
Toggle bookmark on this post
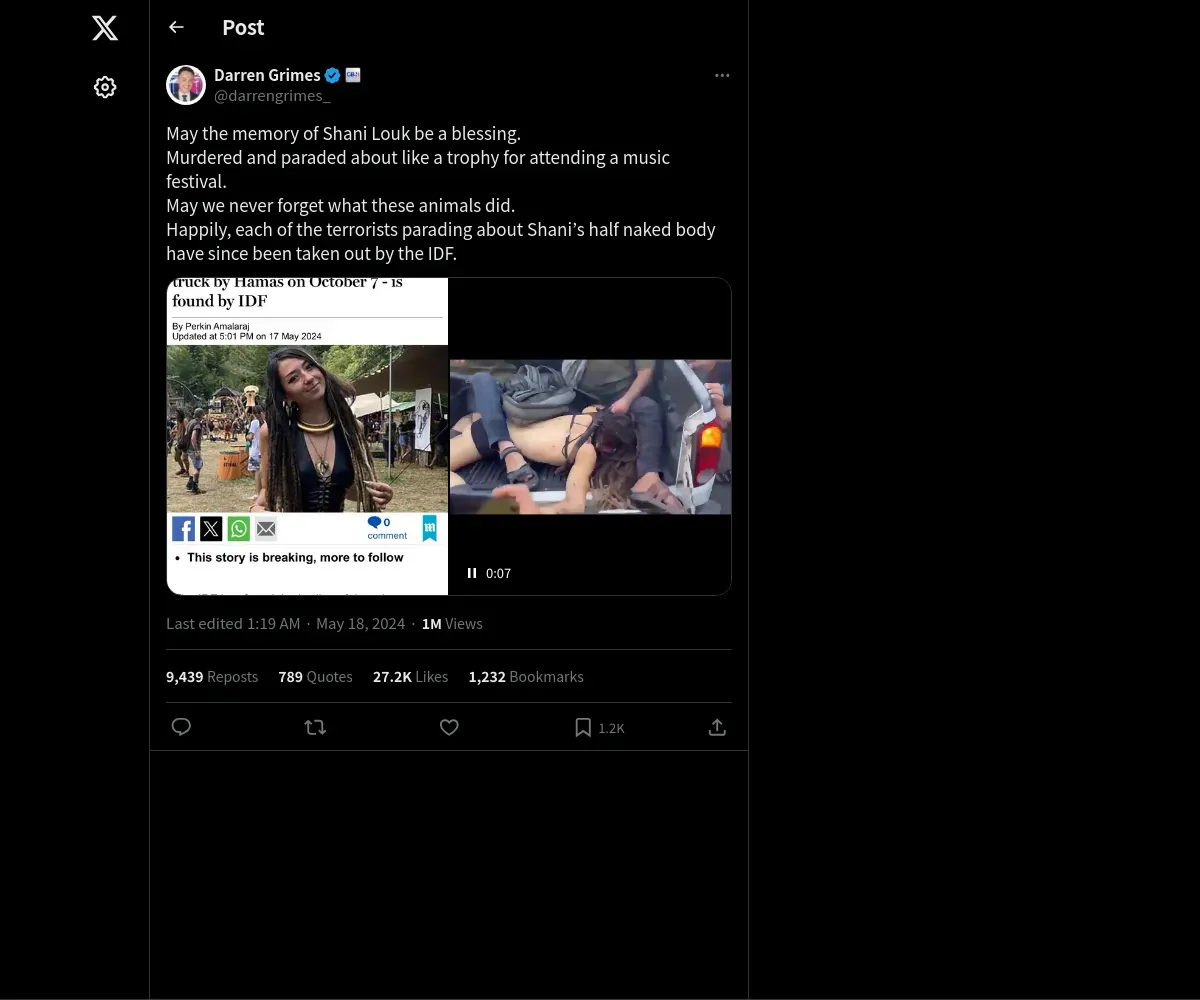coord(583,728)
